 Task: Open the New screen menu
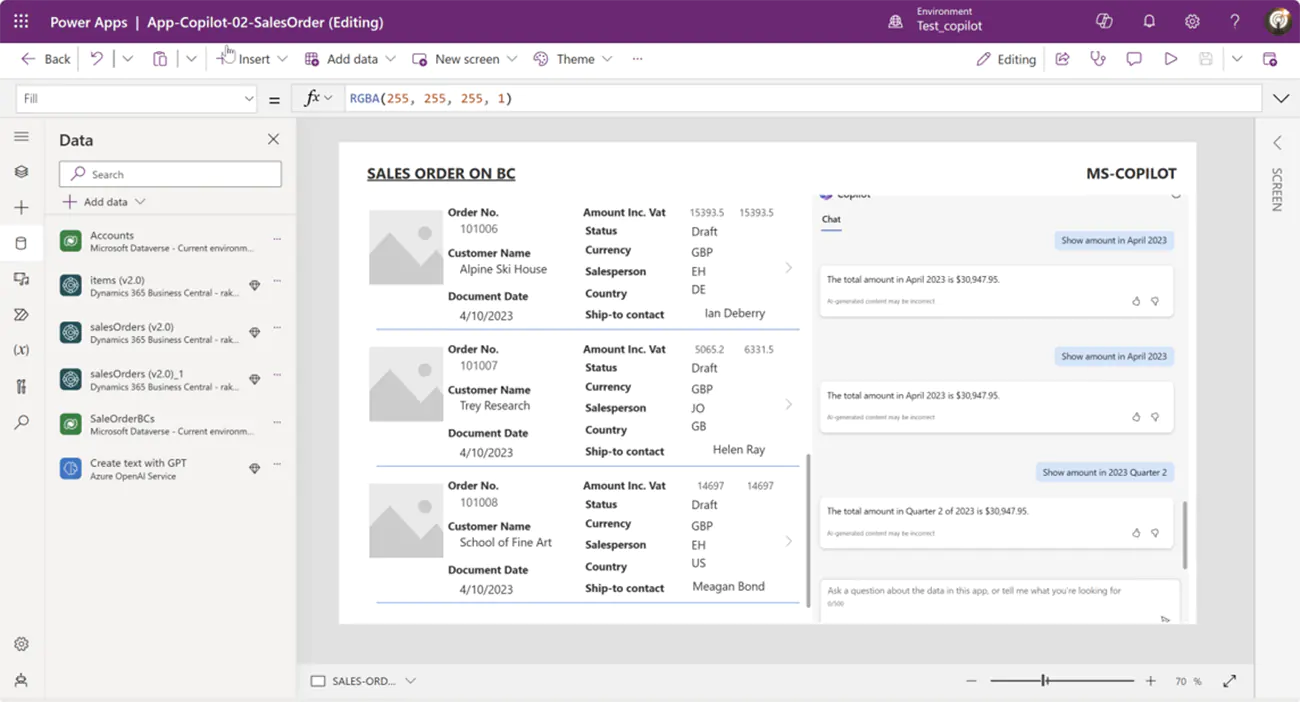(x=465, y=59)
